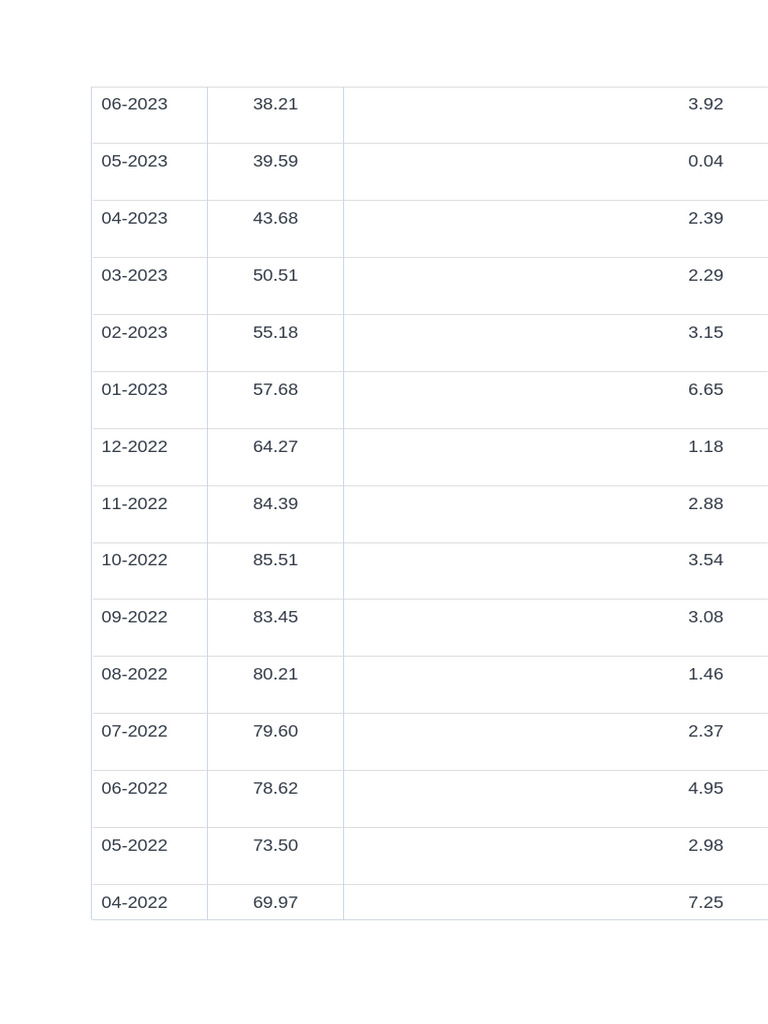Click the 12-2022 date cell
Screen dimensions: 768x1024
[x=135, y=446]
